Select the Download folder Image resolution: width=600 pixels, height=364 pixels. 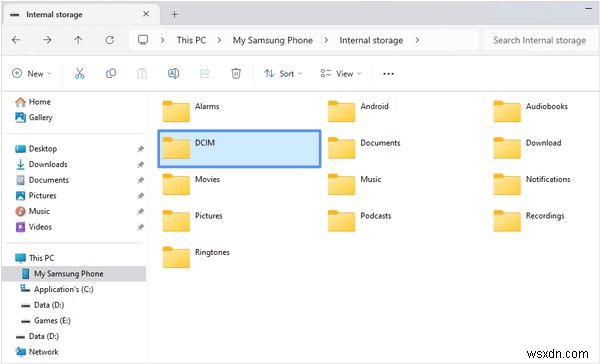(527, 147)
